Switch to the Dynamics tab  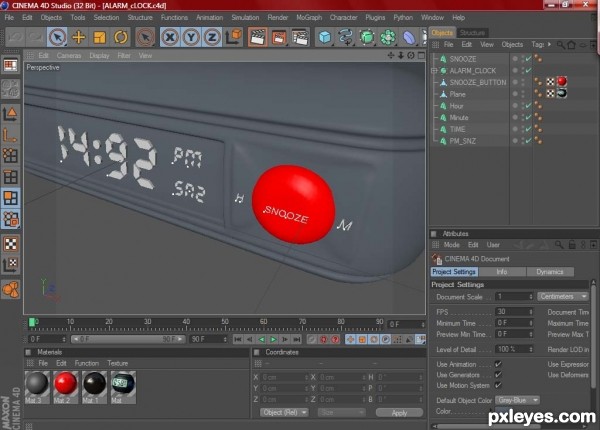tap(550, 272)
